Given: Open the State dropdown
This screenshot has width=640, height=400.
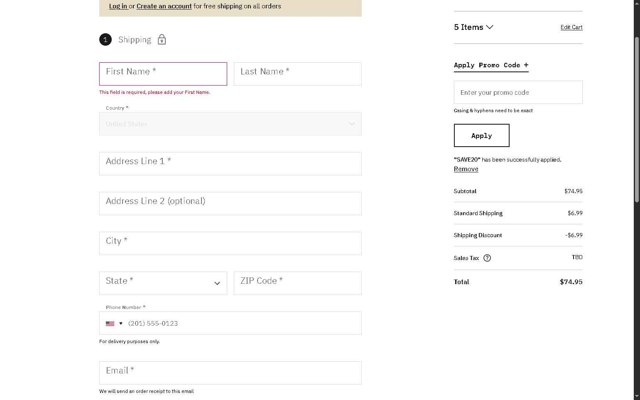Looking at the screenshot, I should 163,283.
